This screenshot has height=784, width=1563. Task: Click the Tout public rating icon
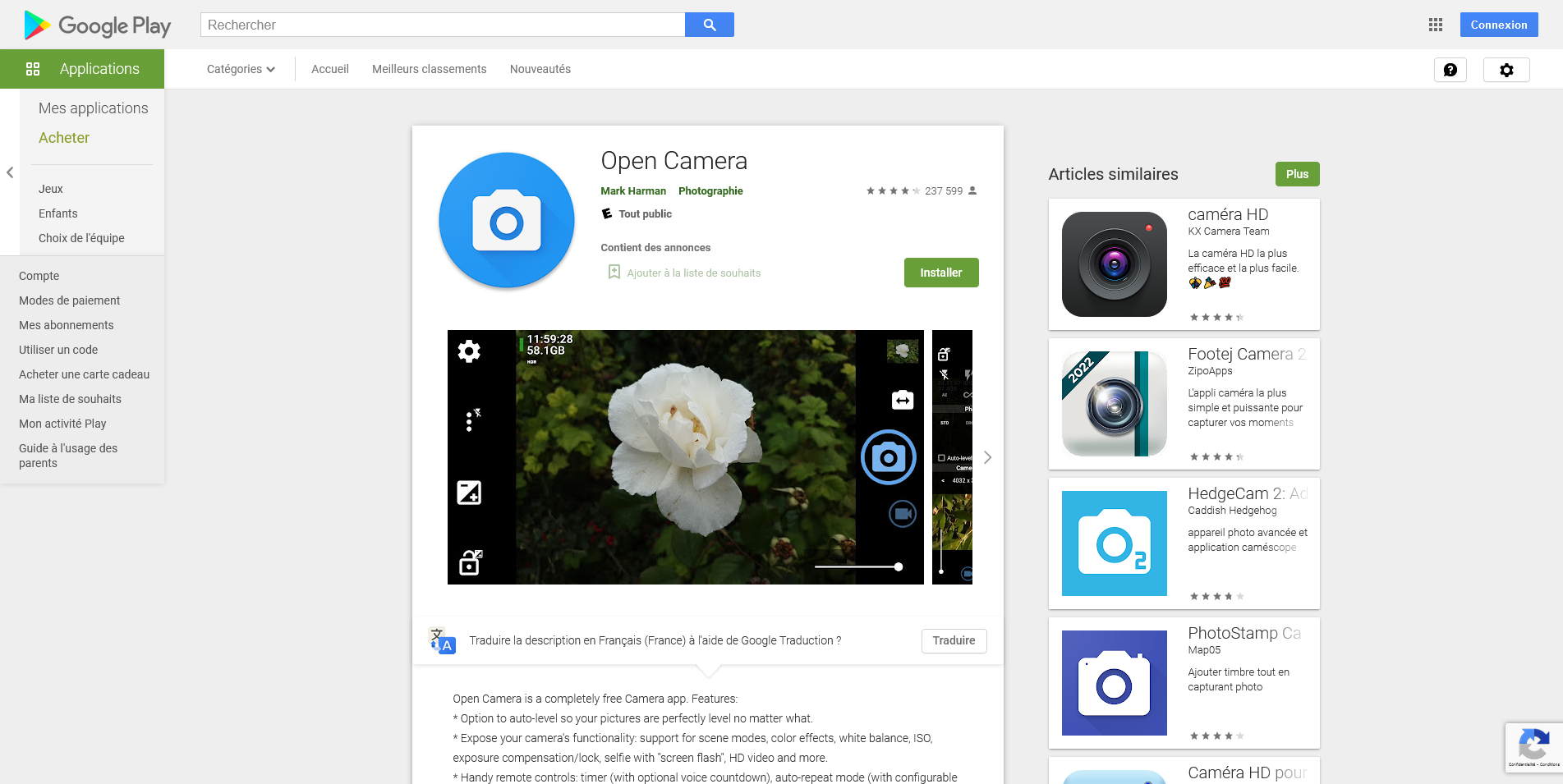[x=607, y=213]
